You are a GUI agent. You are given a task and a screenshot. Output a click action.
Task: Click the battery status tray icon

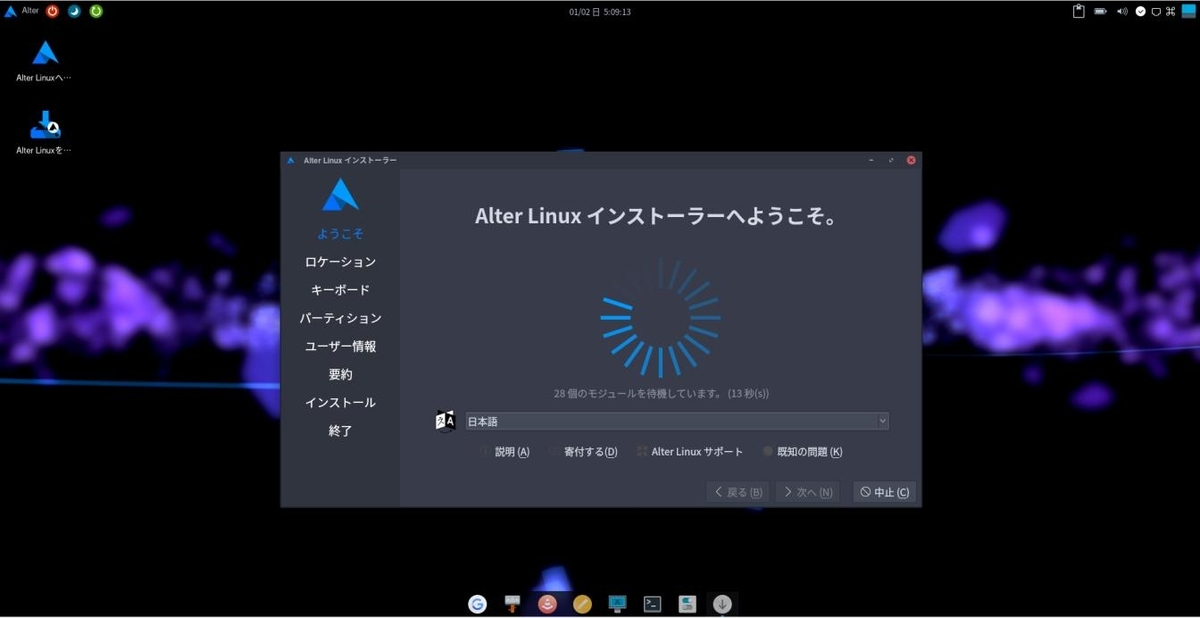pyautogui.click(x=1100, y=12)
